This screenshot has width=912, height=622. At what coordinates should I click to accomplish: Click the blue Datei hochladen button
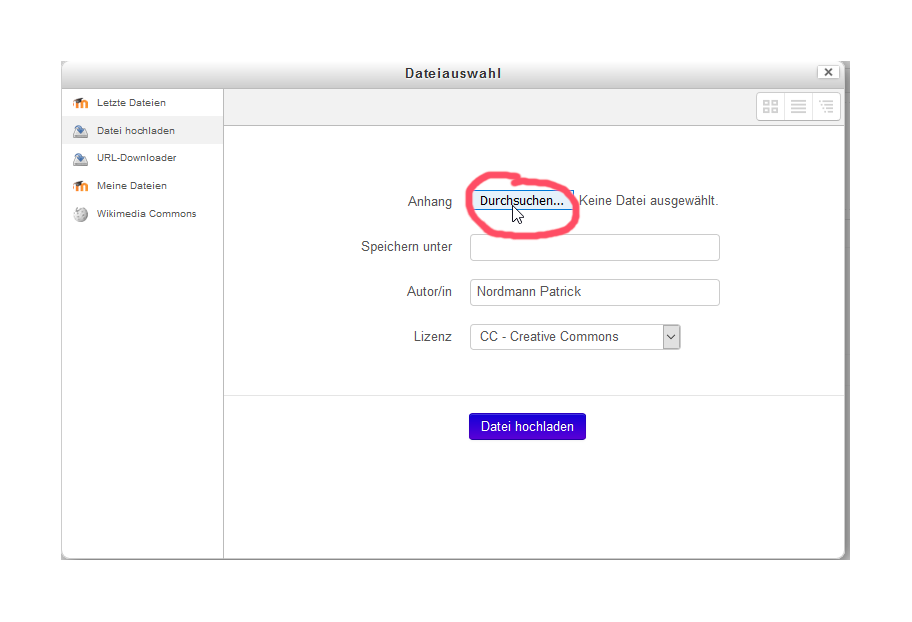click(x=527, y=426)
